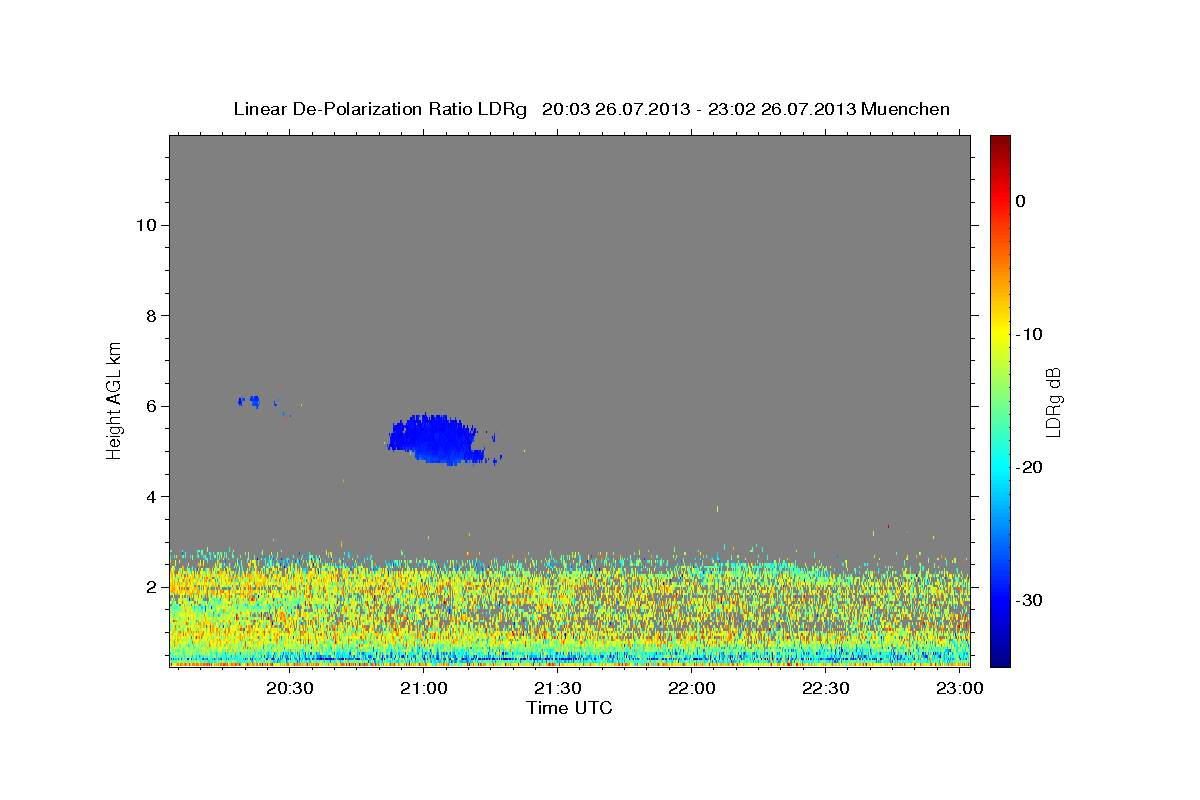Click the 'LDRg dB' colorbar label
Viewport: 1200px width, 800px height.
click(1053, 402)
